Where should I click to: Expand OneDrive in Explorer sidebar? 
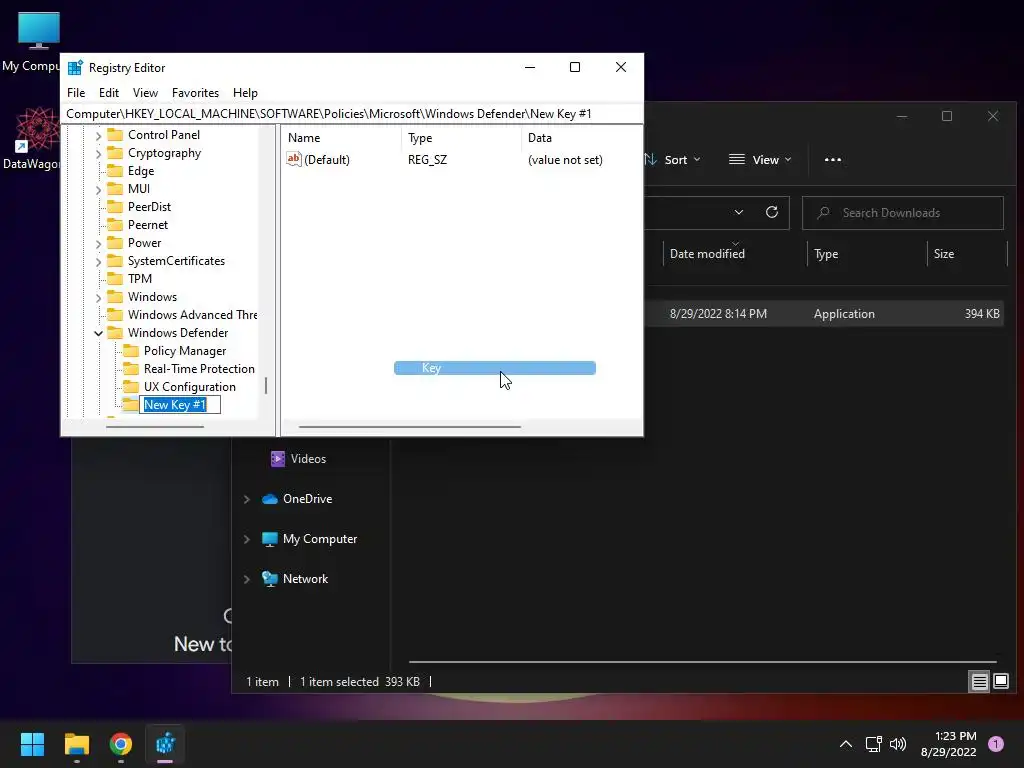click(247, 499)
